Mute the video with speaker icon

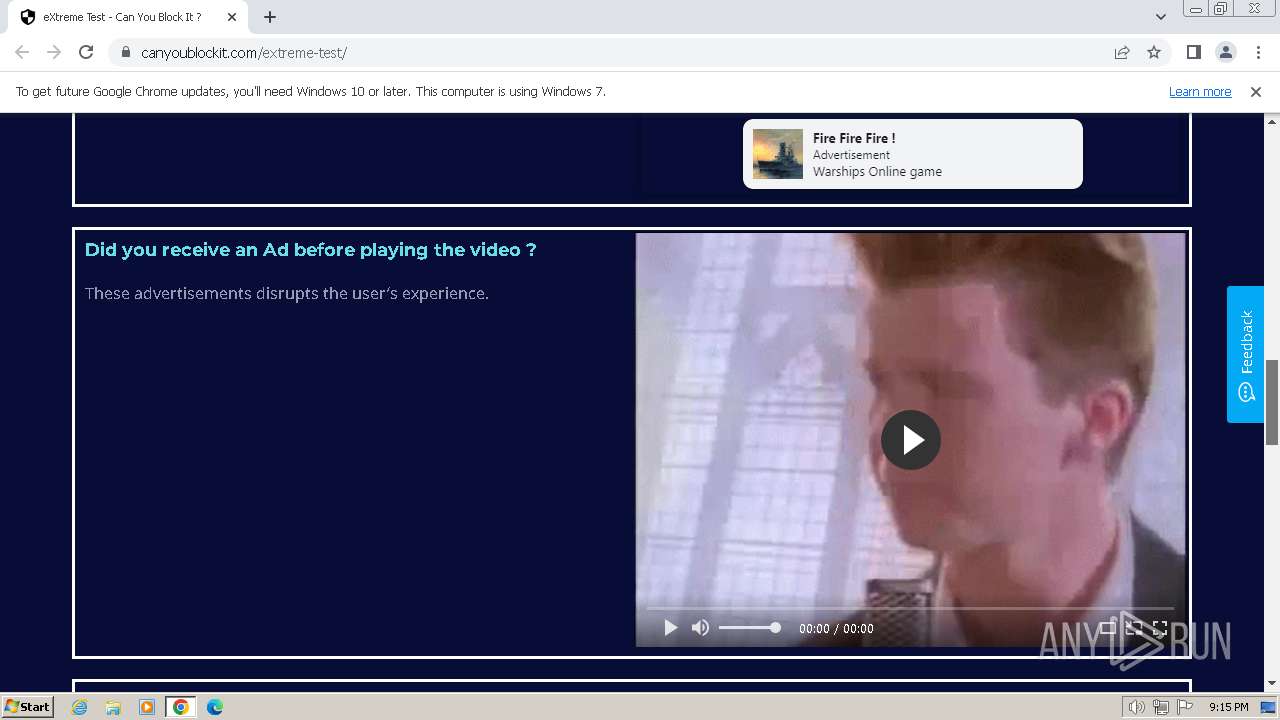[x=700, y=628]
